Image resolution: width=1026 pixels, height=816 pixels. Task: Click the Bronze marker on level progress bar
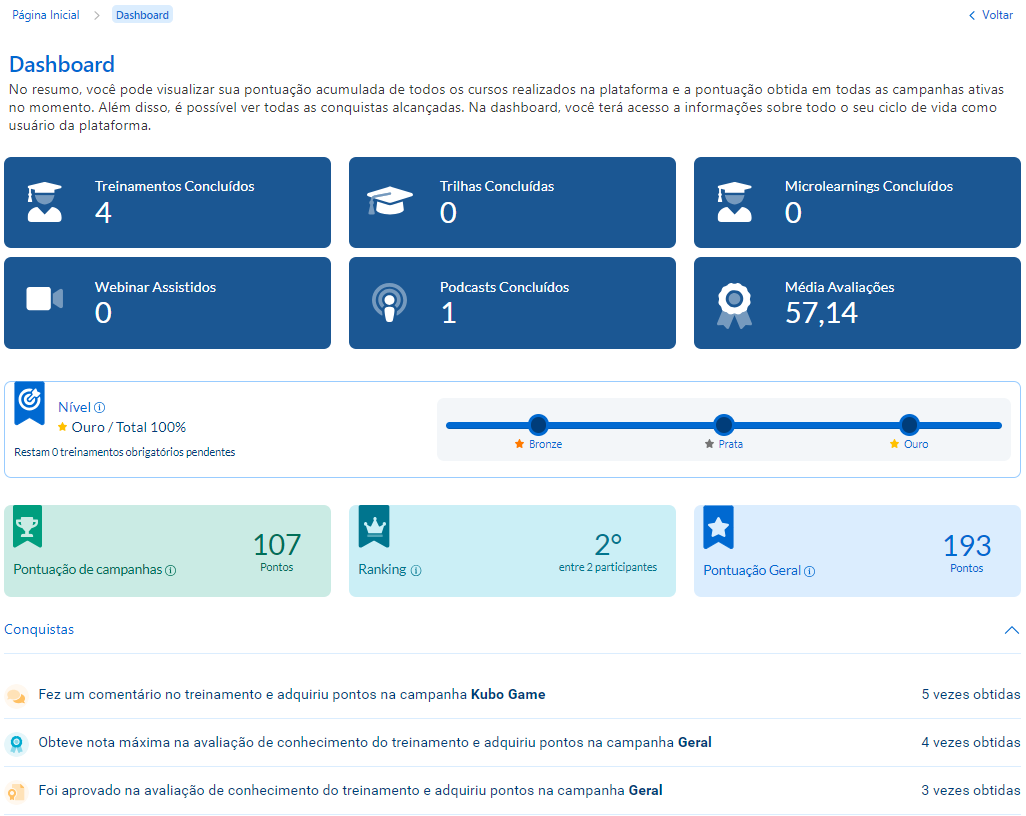click(x=538, y=425)
